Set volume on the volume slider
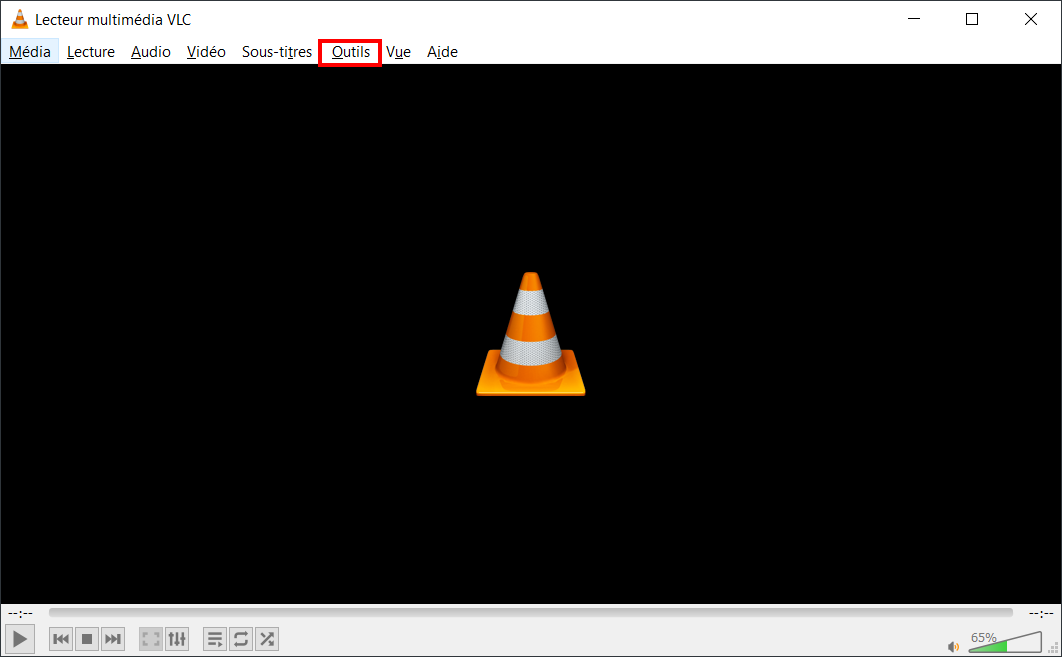Screen dimensions: 1062x657 (1005, 642)
